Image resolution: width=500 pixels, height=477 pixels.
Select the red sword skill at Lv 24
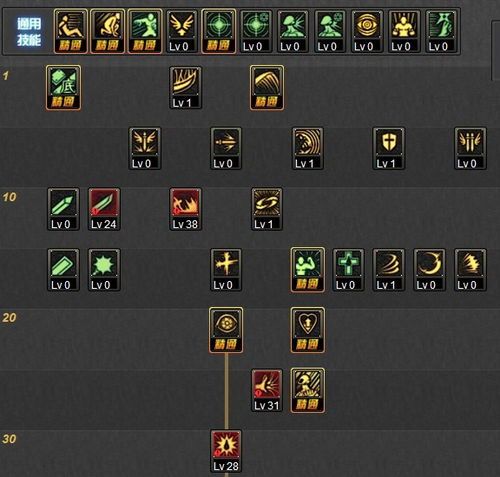pos(104,209)
